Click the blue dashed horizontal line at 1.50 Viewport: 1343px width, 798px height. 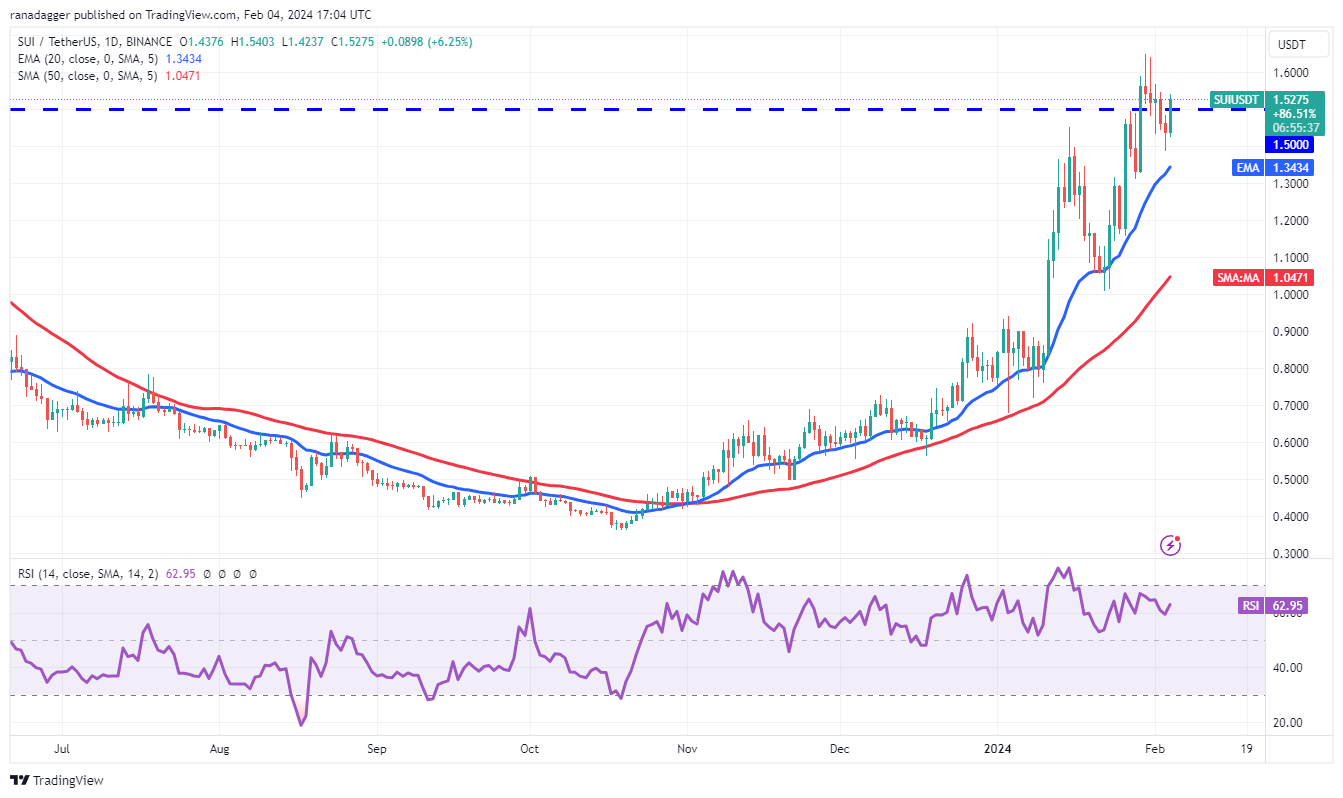point(600,108)
